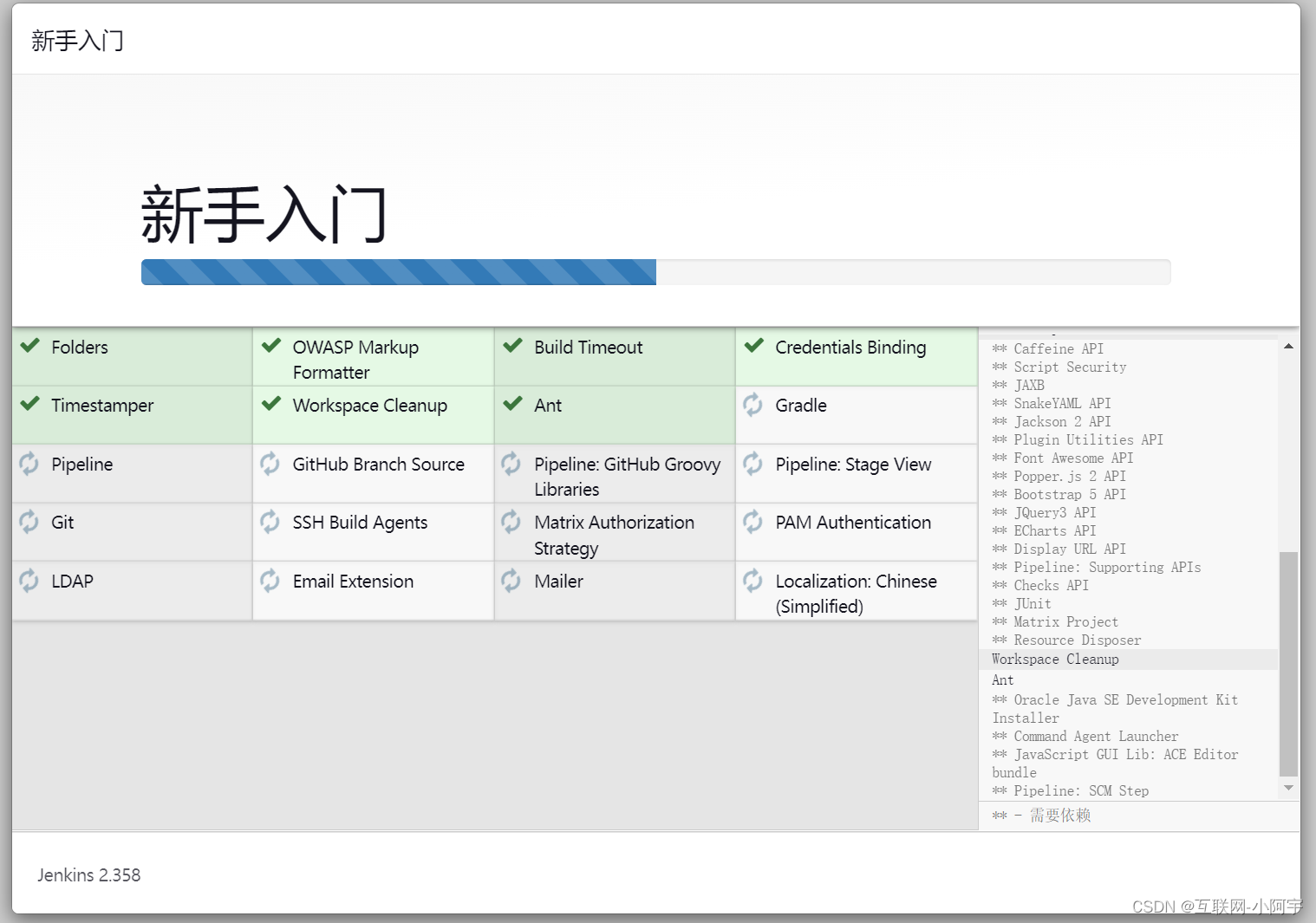Image resolution: width=1316 pixels, height=923 pixels.
Task: Click the checkmark next to Build Timeout
Action: click(513, 346)
